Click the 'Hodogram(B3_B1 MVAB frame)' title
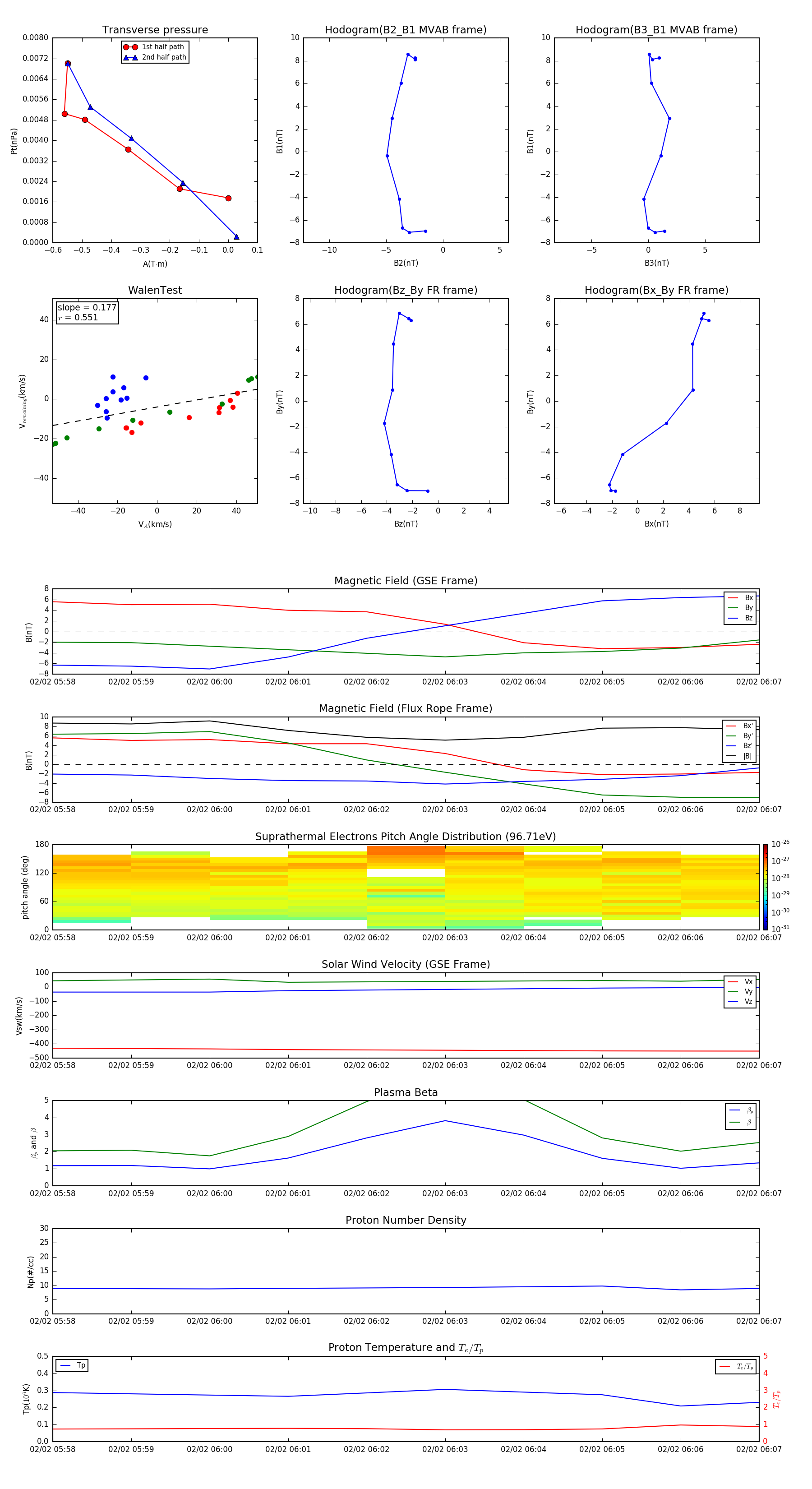The width and height of the screenshot is (812, 1489). coord(656,30)
